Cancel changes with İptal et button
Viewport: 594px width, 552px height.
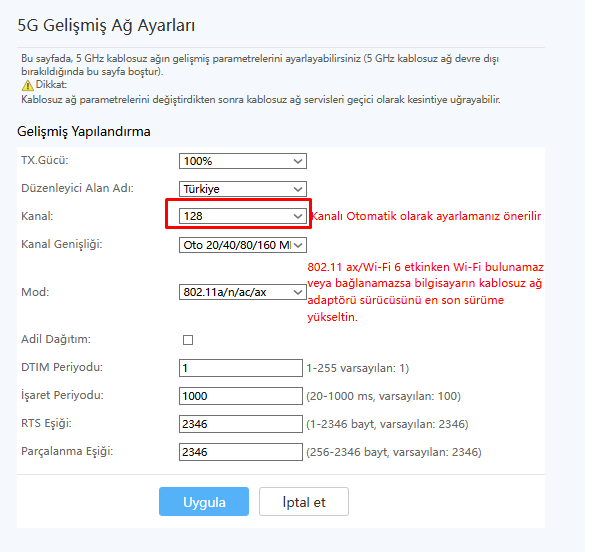304,502
